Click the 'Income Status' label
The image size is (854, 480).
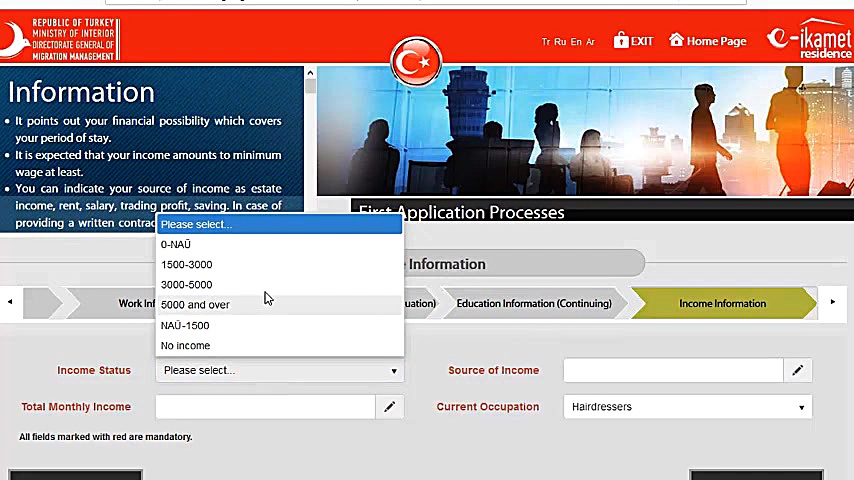coord(94,370)
